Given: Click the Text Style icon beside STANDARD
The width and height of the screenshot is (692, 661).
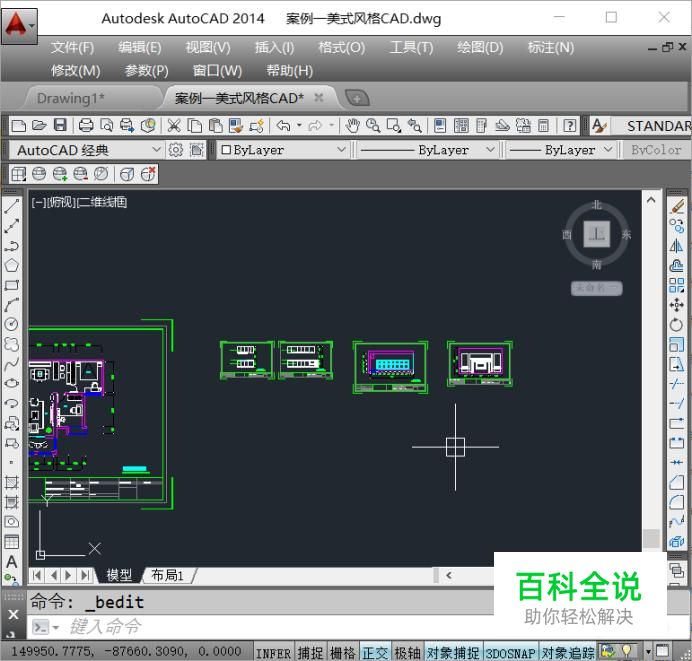Looking at the screenshot, I should 599,126.
